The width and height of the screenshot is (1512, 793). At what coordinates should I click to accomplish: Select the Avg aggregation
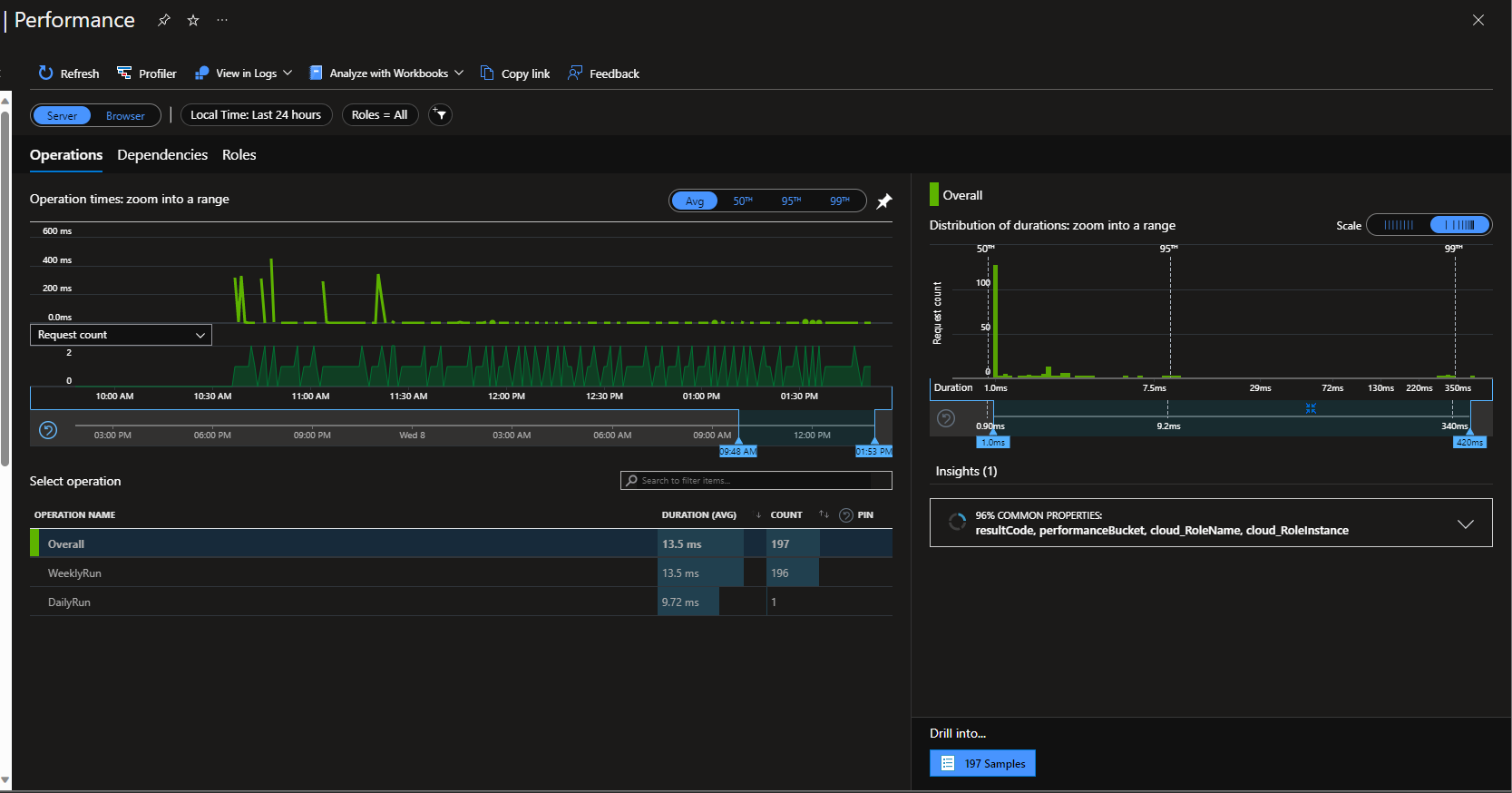(695, 201)
